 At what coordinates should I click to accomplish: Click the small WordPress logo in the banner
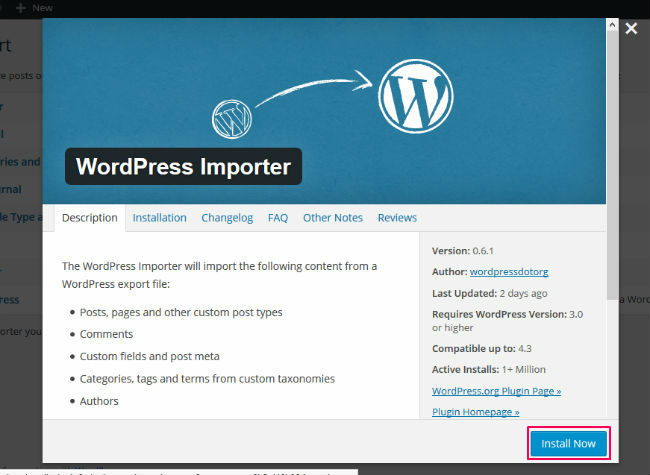click(x=232, y=119)
